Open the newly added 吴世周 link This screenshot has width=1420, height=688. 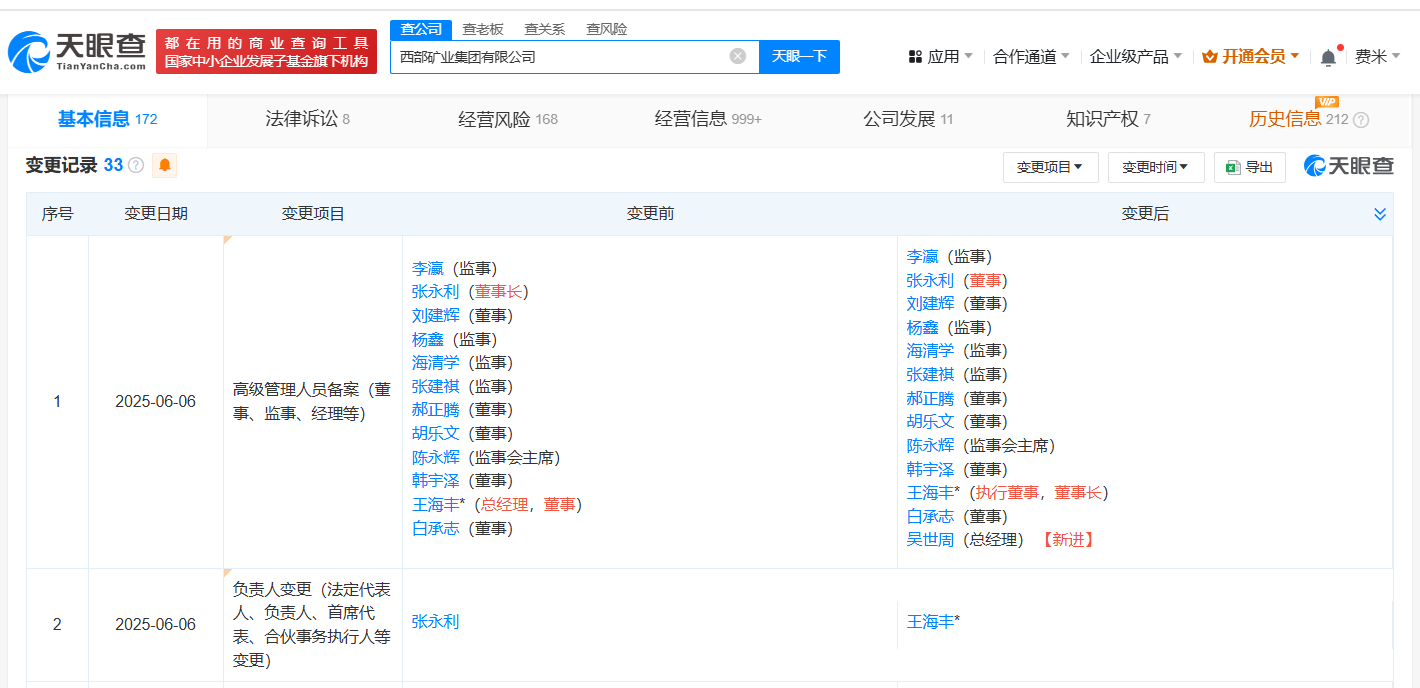pyautogui.click(x=931, y=540)
